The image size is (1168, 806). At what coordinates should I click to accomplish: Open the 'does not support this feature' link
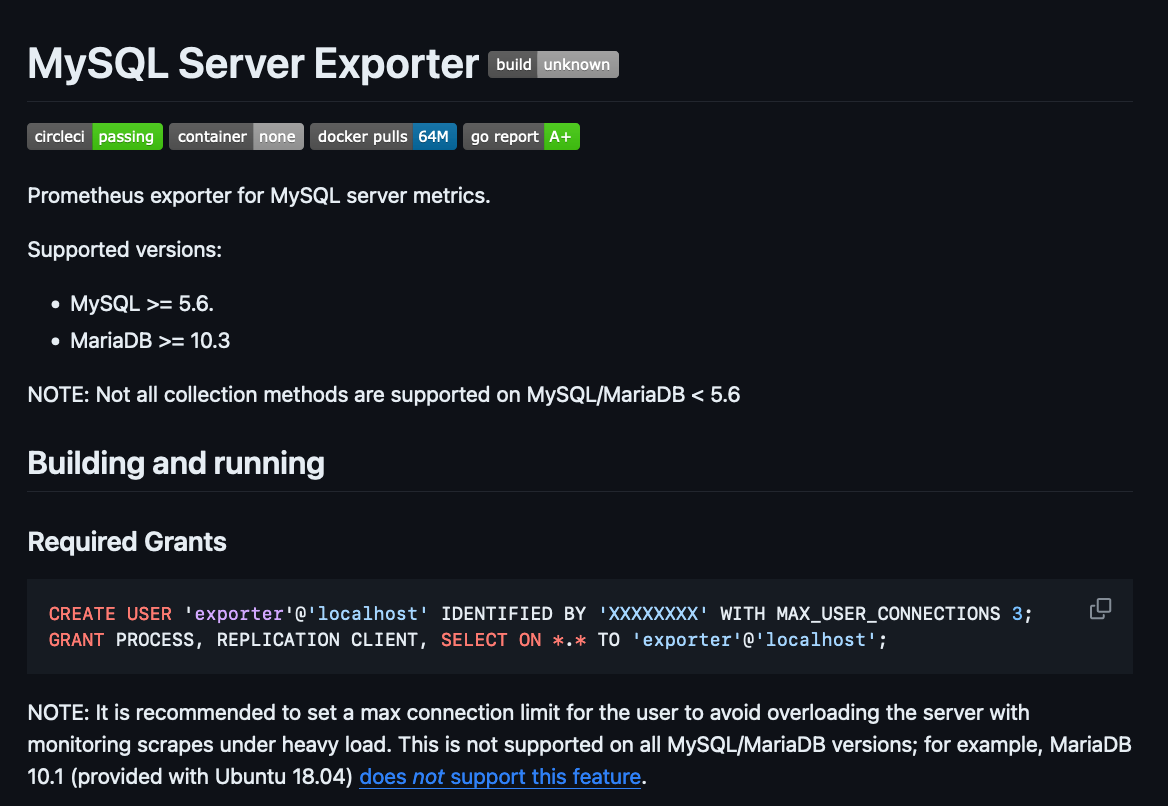pos(499,776)
